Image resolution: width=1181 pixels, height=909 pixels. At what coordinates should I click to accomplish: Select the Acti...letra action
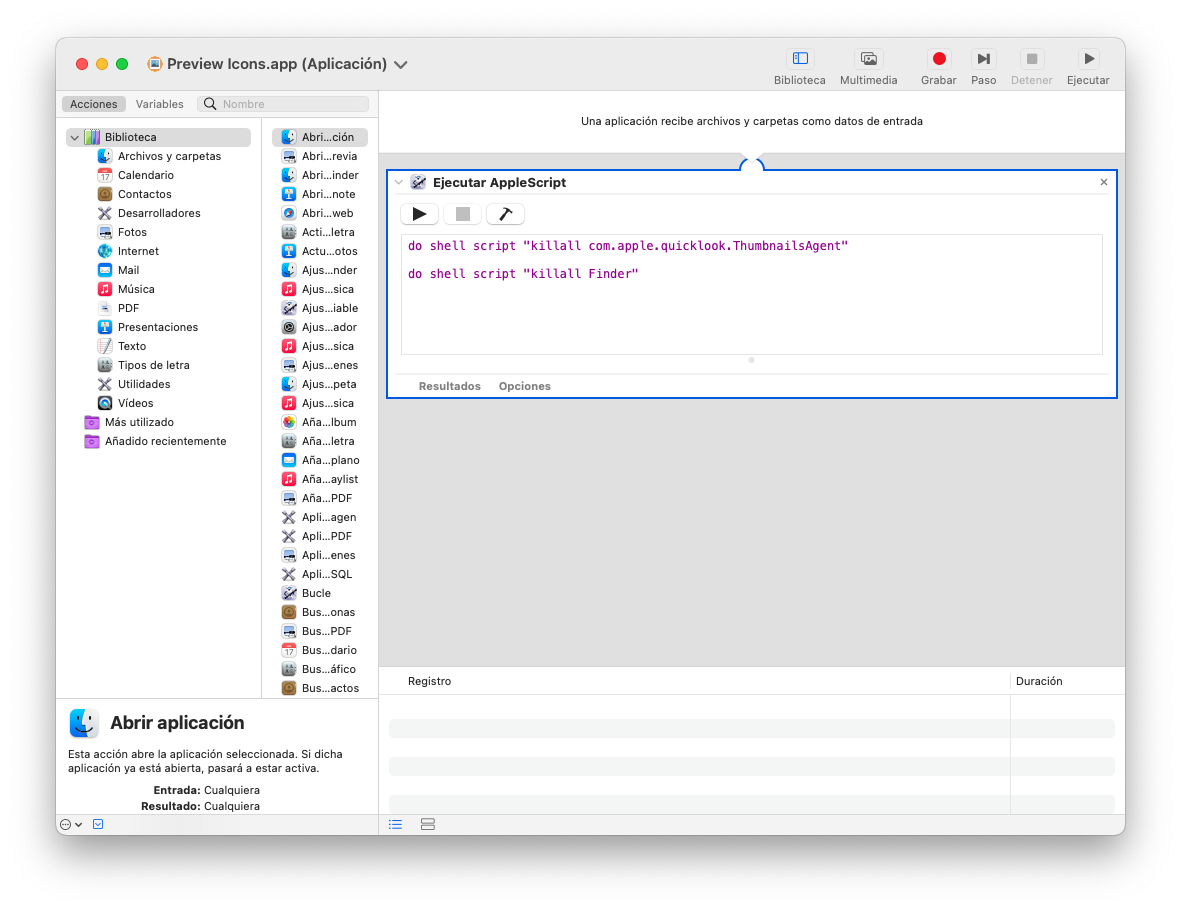click(x=319, y=232)
